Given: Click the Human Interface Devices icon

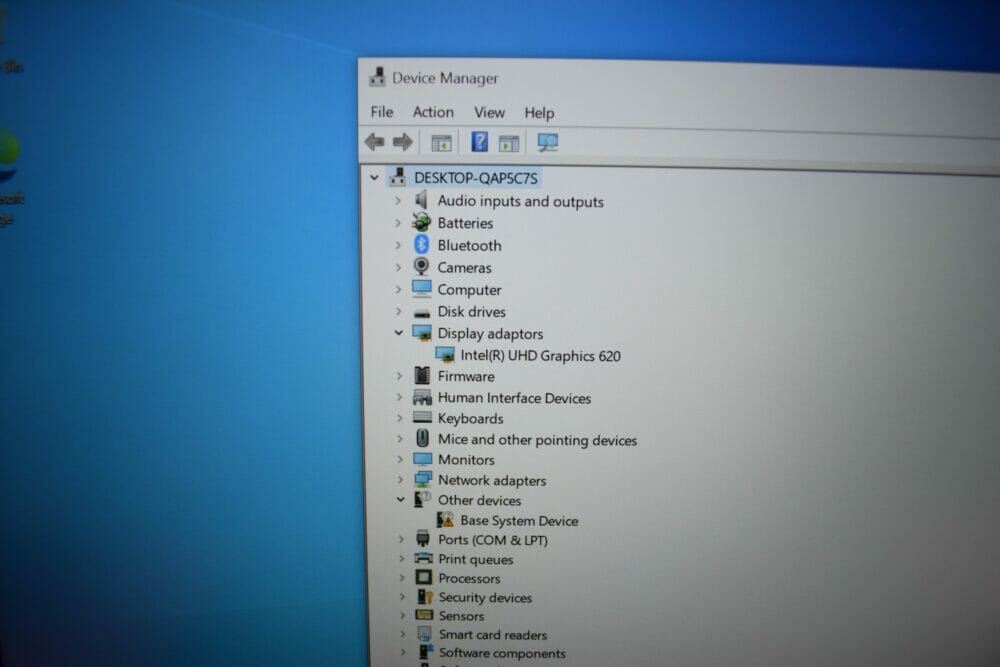Looking at the screenshot, I should (422, 398).
